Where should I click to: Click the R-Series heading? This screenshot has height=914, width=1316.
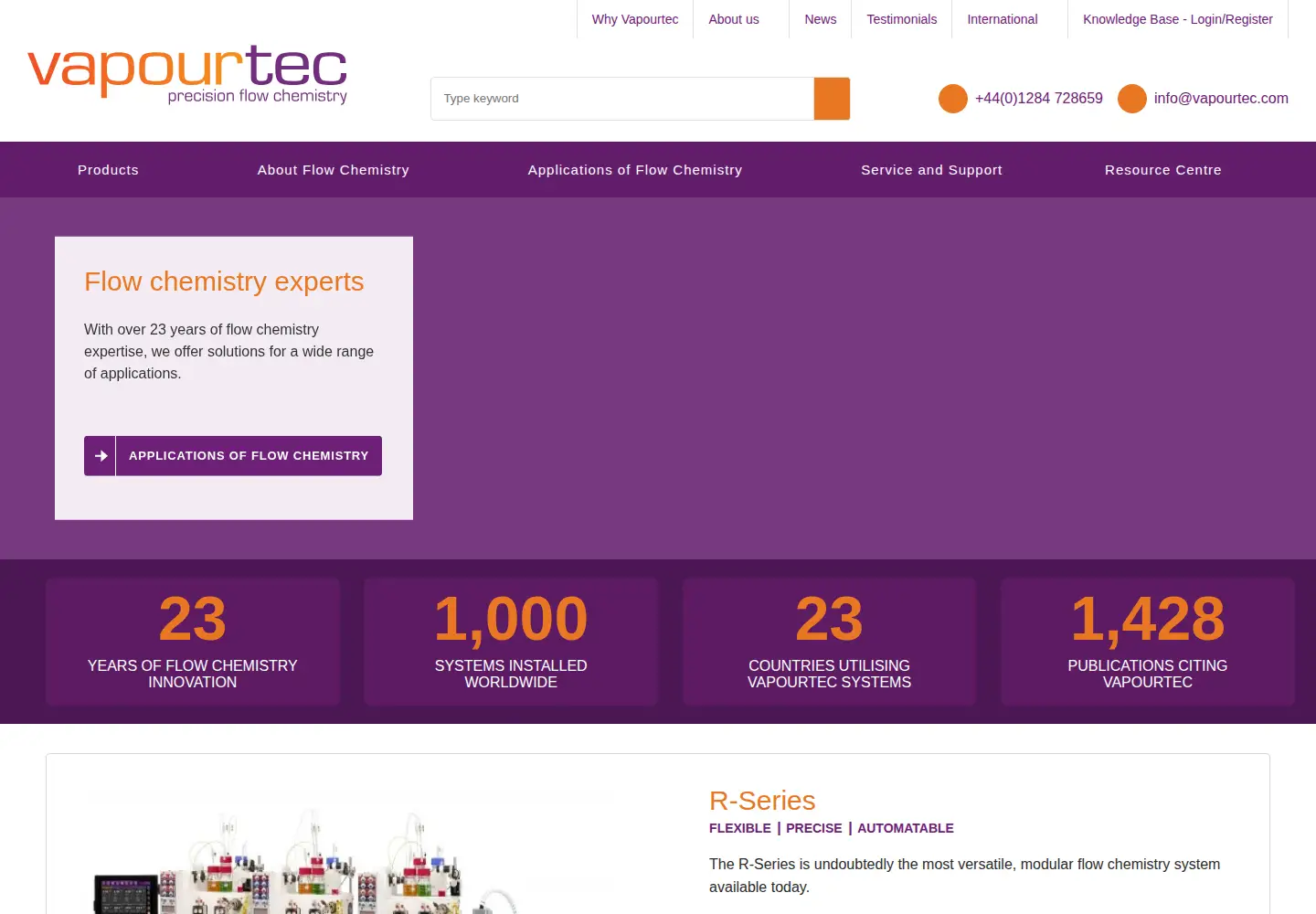pos(762,801)
